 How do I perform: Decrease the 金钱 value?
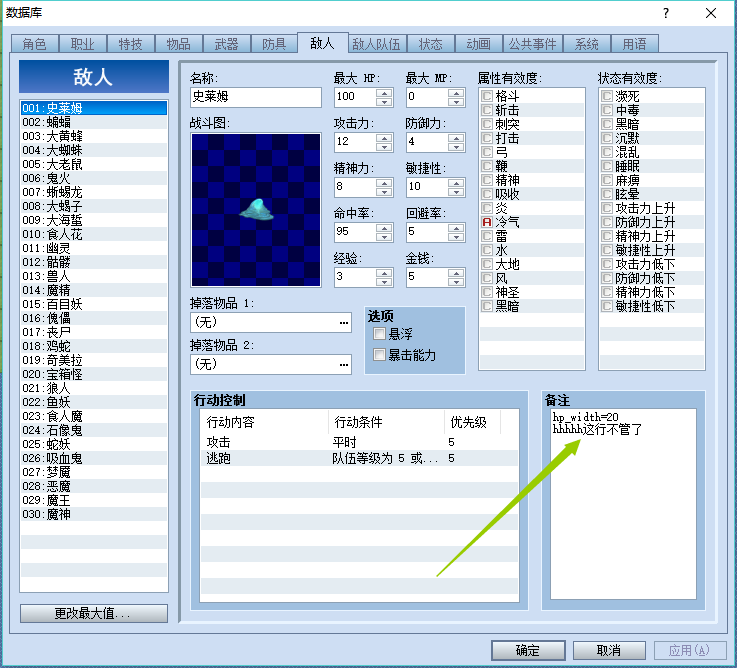(x=456, y=282)
